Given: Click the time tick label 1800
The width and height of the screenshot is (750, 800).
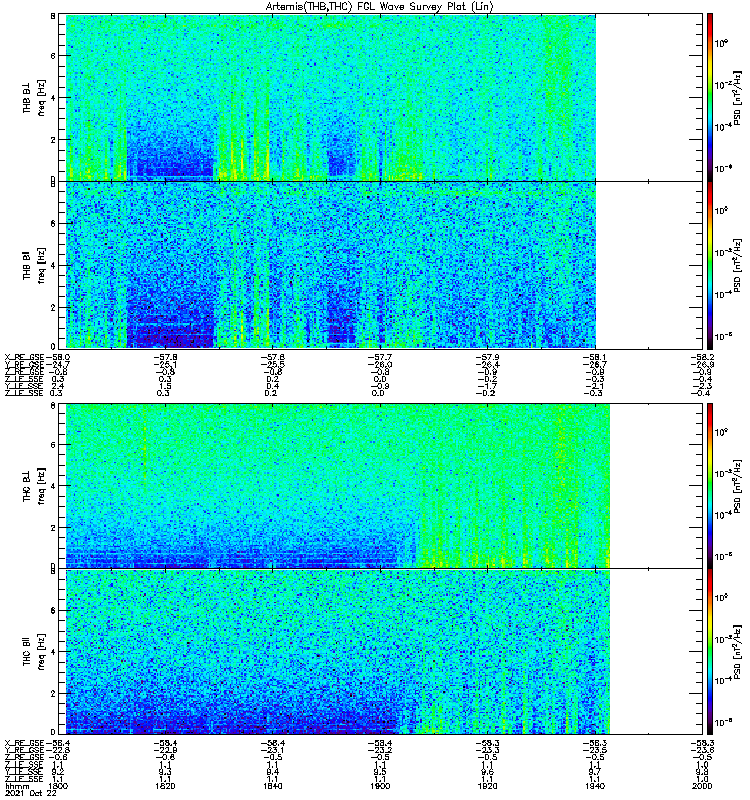Looking at the screenshot, I should [x=58, y=786].
